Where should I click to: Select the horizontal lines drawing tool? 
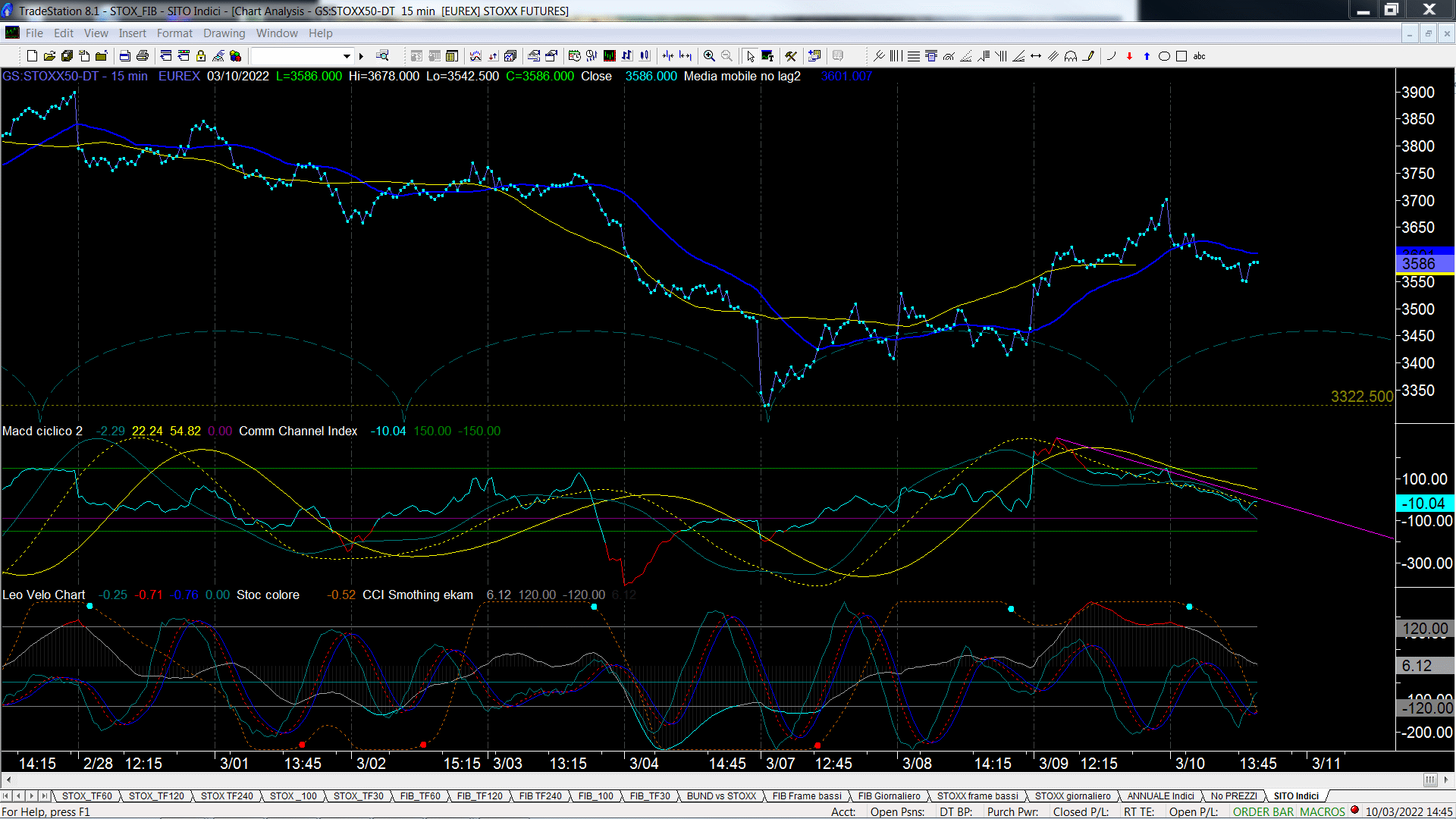coord(914,56)
